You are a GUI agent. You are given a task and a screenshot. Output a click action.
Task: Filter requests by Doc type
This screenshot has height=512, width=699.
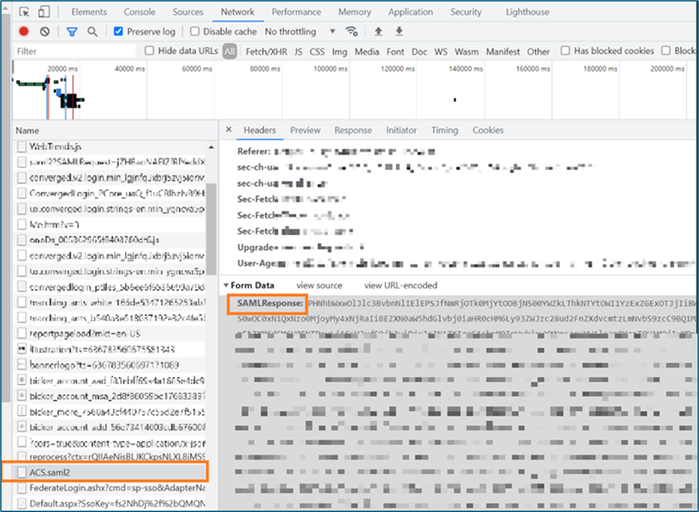(419, 52)
